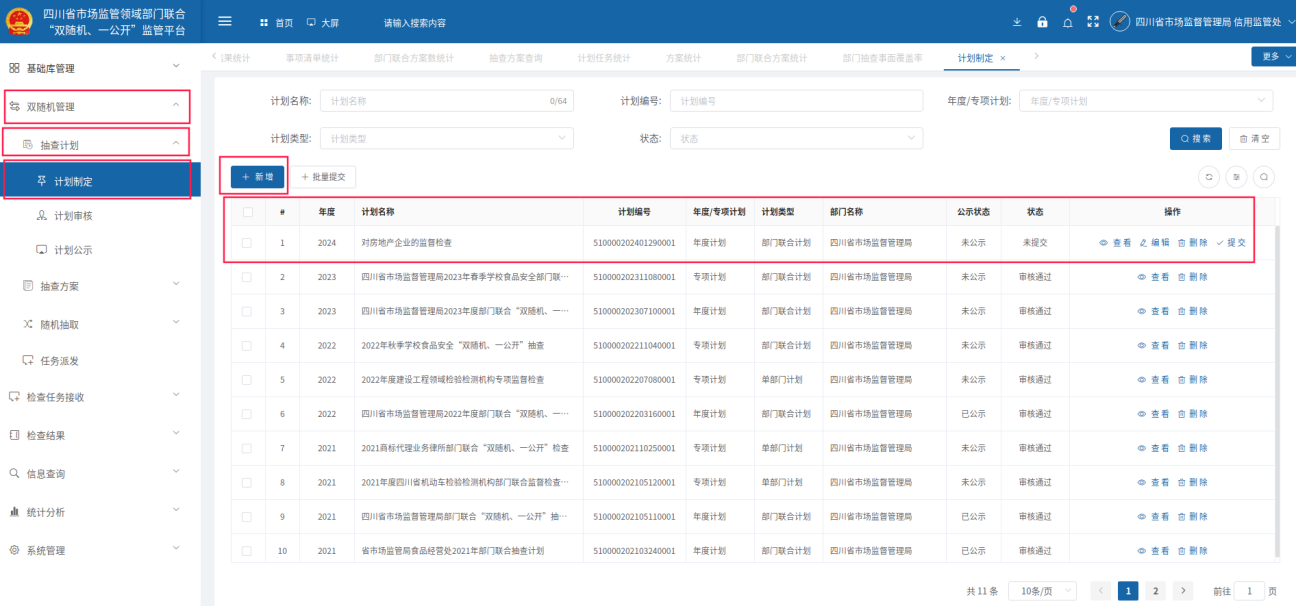
Task: Click the lock screen icon
Action: tap(1042, 22)
